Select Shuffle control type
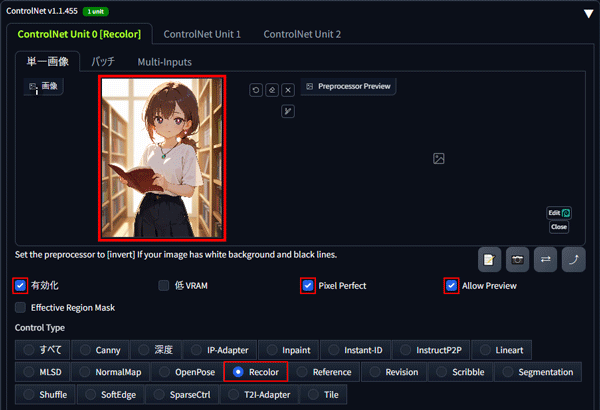 pyautogui.click(x=46, y=395)
